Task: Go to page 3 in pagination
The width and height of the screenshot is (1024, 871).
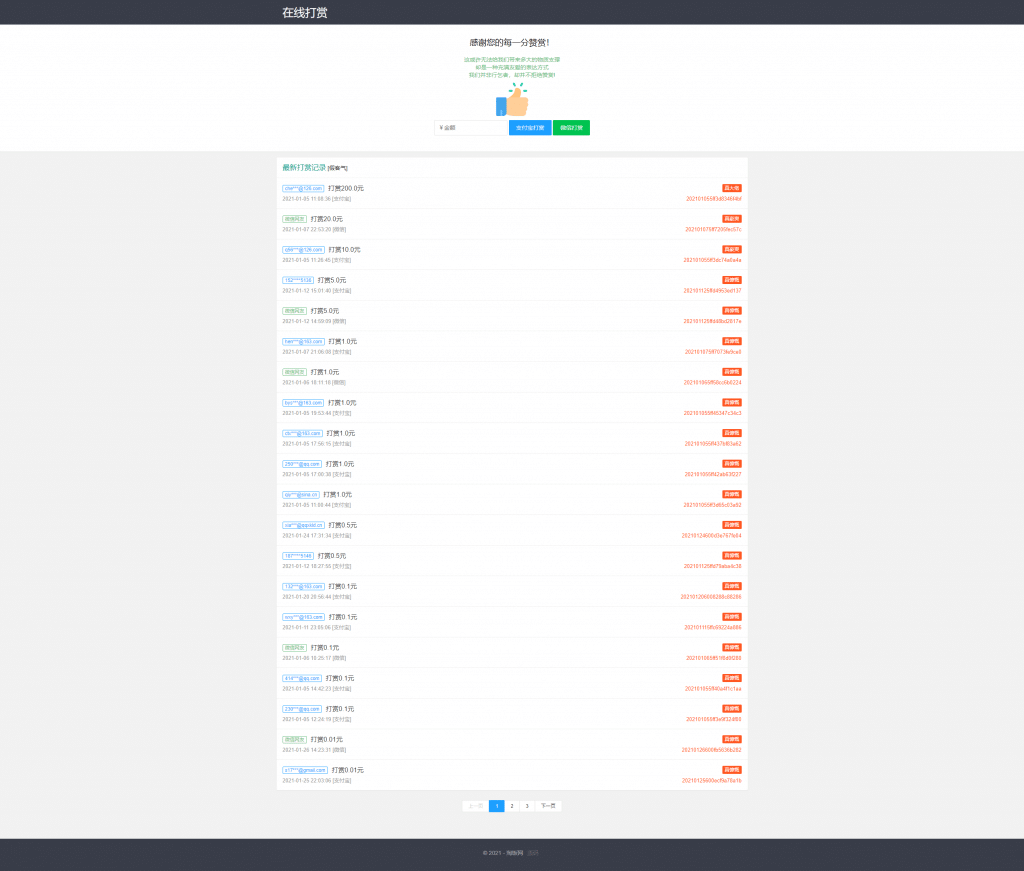Action: coord(527,806)
